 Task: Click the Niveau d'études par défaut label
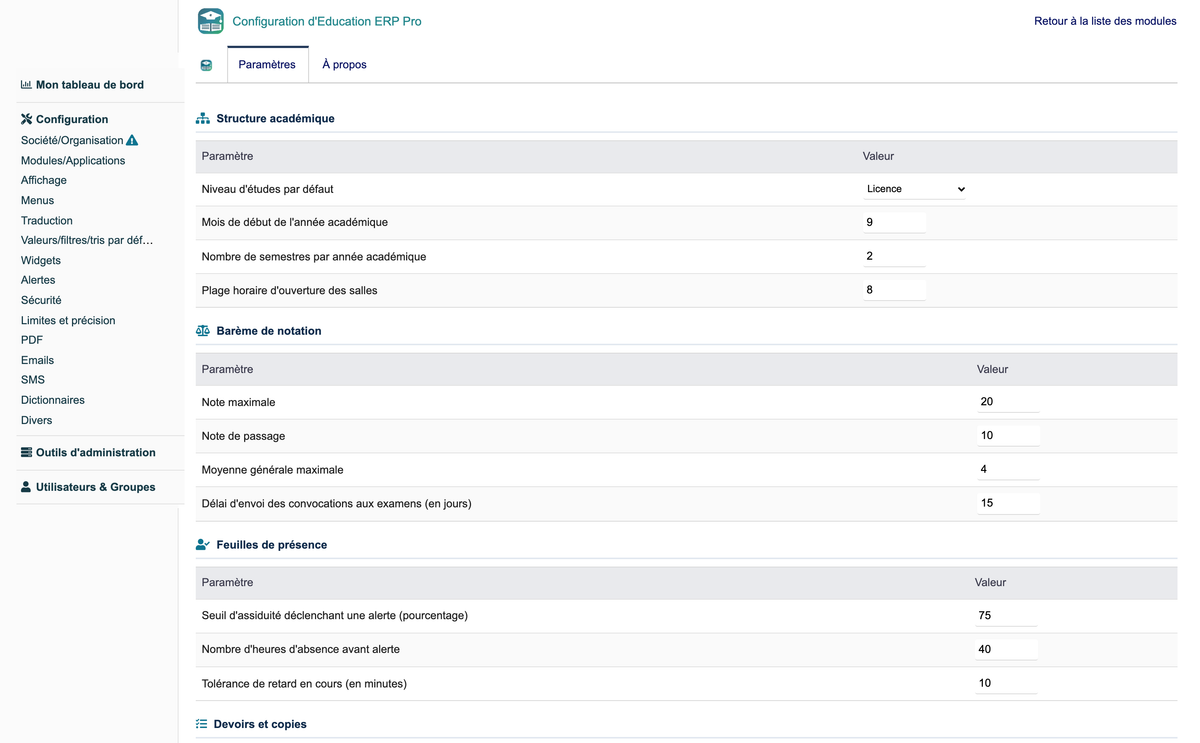[x=267, y=189]
